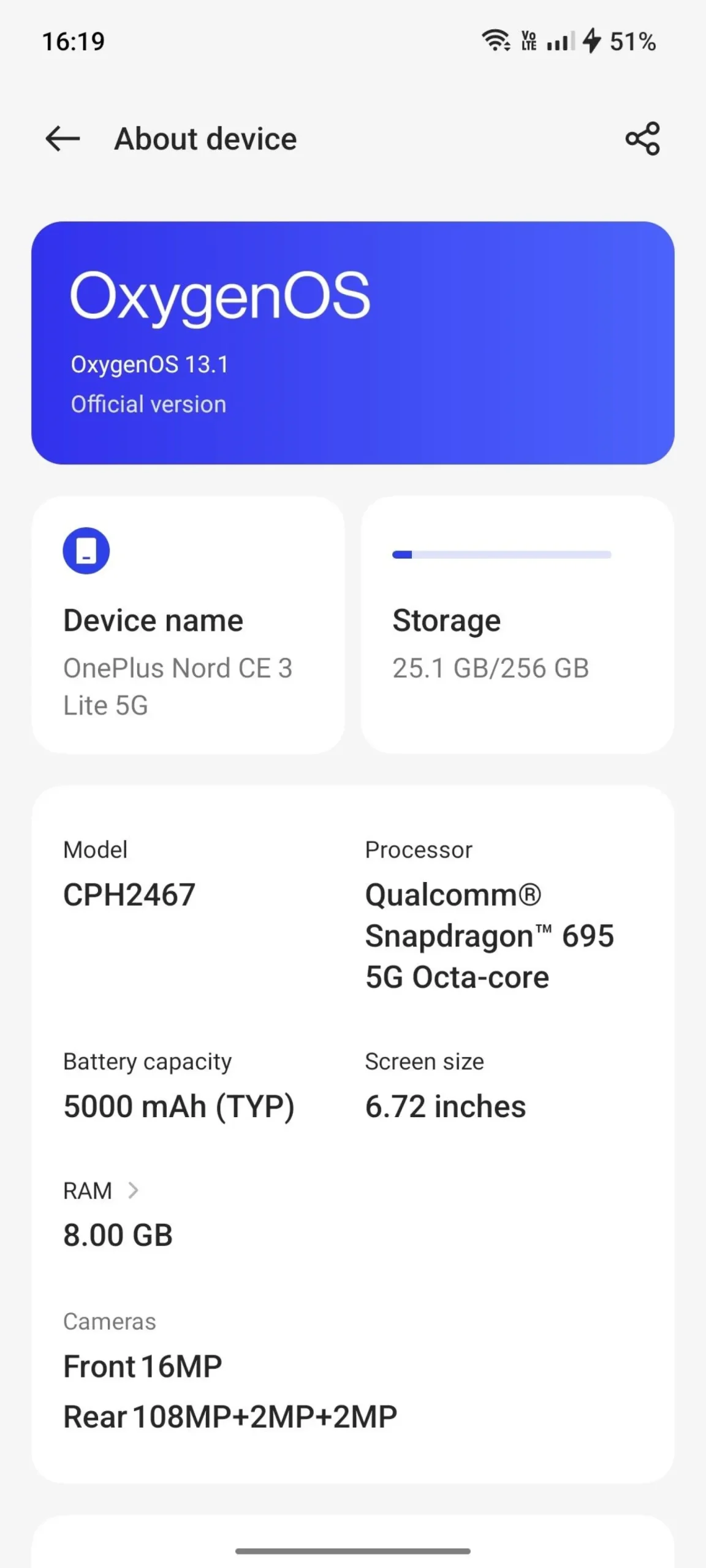706x1568 pixels.
Task: Tap the cellular signal bars icon
Action: point(560,42)
